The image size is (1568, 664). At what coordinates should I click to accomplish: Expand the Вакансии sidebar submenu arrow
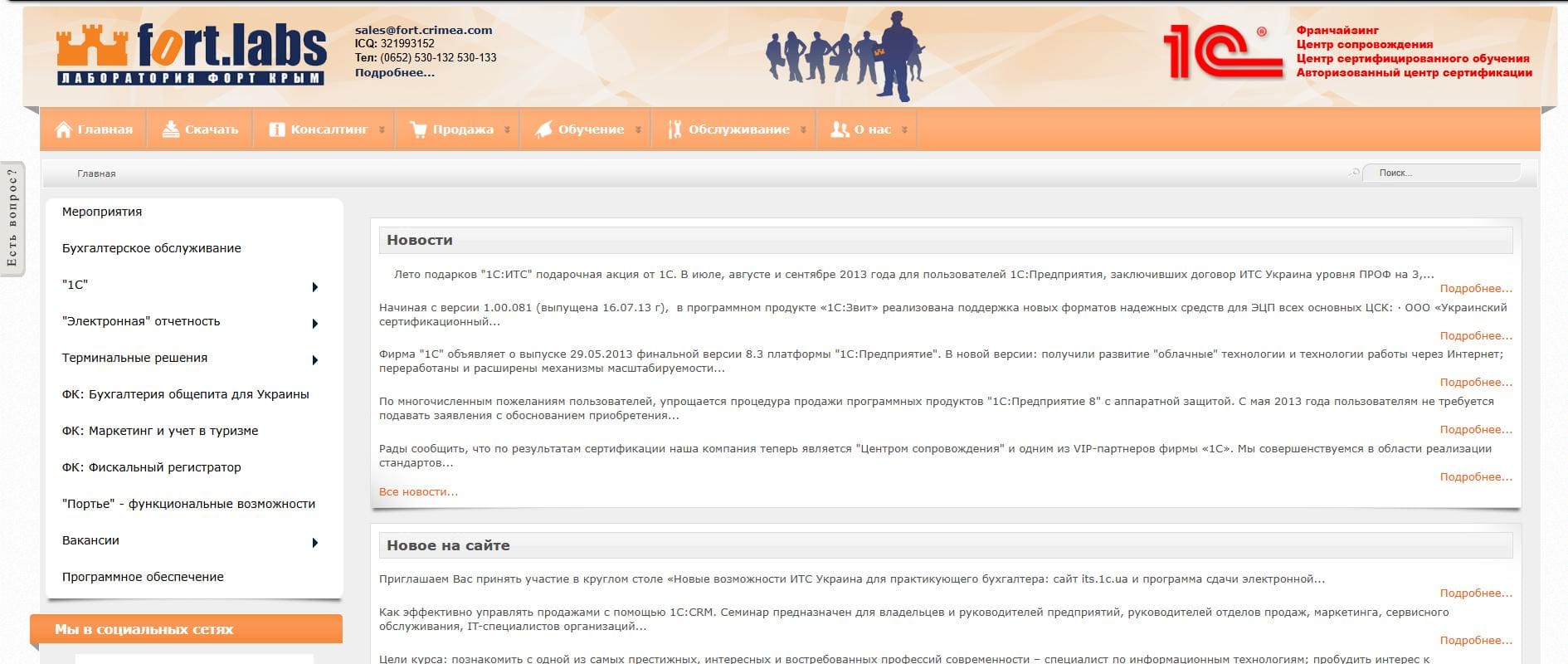[x=315, y=543]
